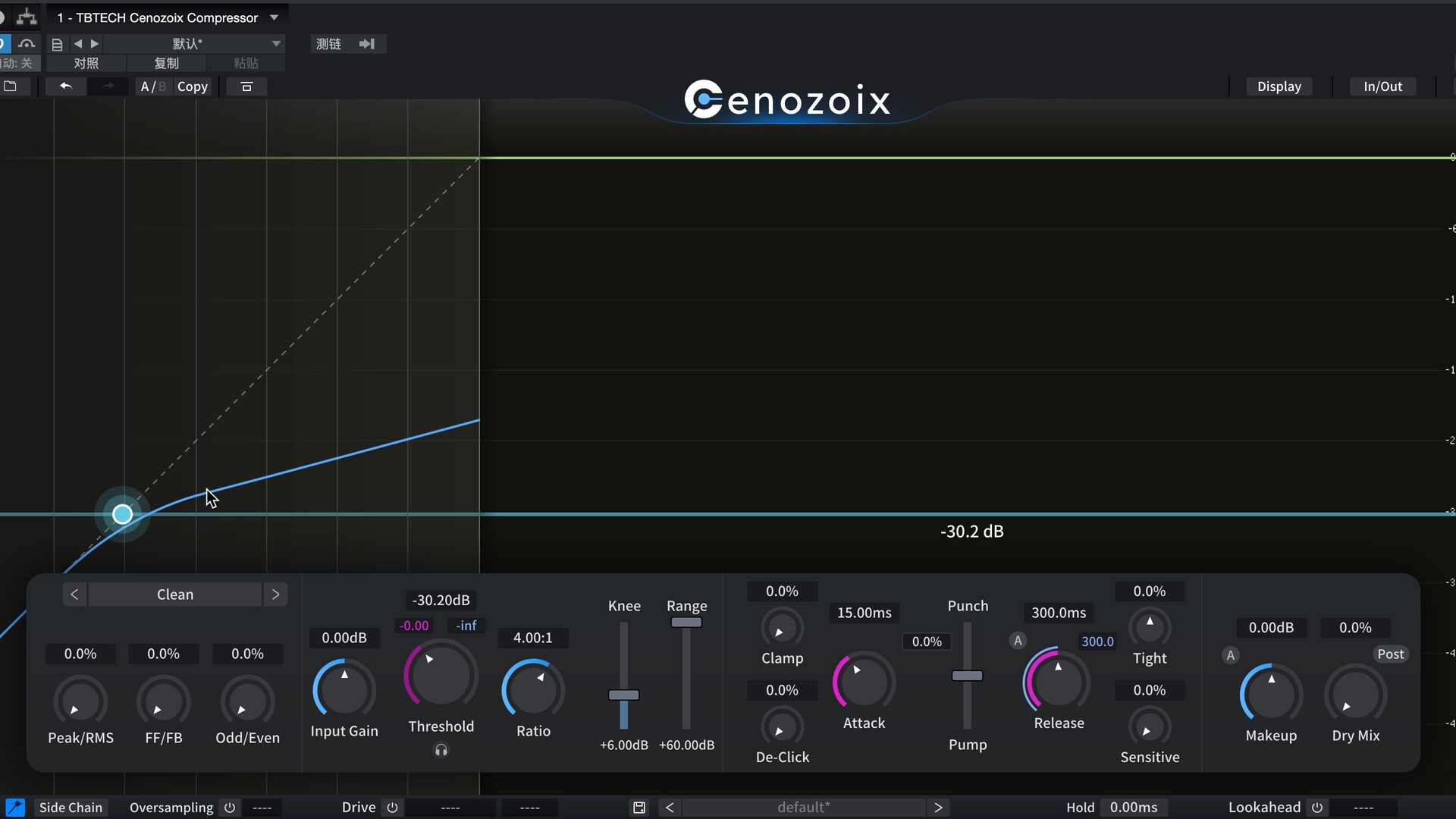This screenshot has height=819, width=1456.
Task: Click the Tight knob
Action: click(x=1150, y=627)
